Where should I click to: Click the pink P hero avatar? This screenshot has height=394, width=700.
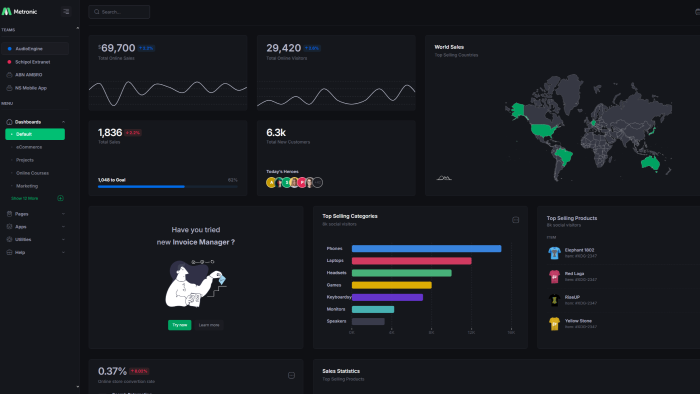click(302, 182)
